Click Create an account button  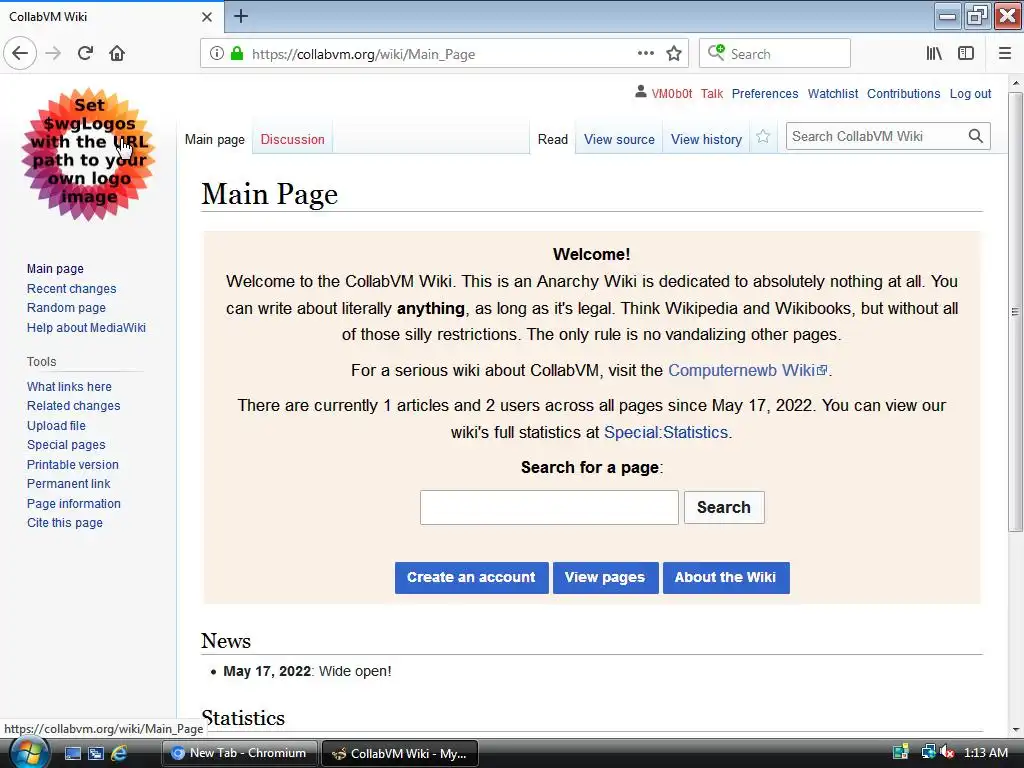[471, 577]
